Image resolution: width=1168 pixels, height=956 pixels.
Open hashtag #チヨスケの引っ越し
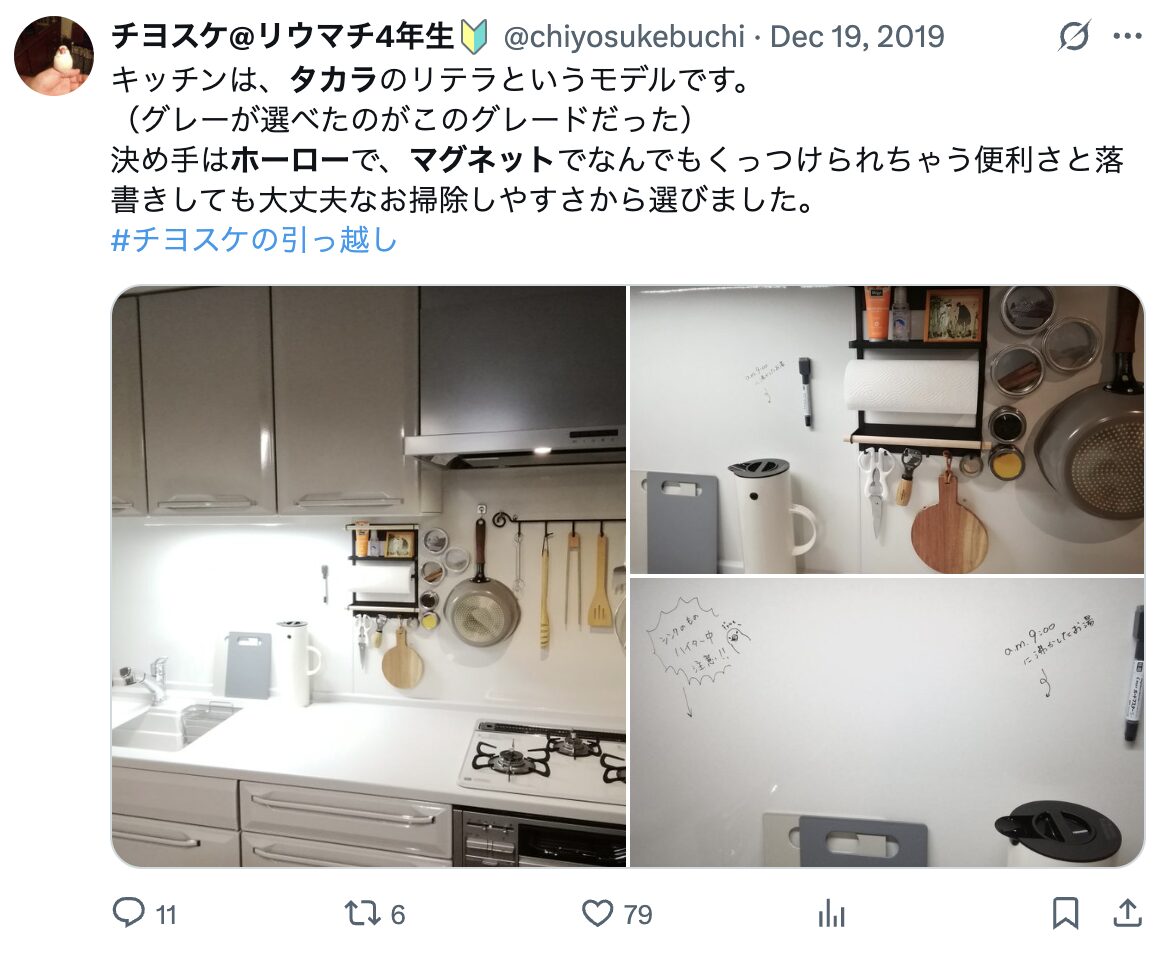(254, 239)
